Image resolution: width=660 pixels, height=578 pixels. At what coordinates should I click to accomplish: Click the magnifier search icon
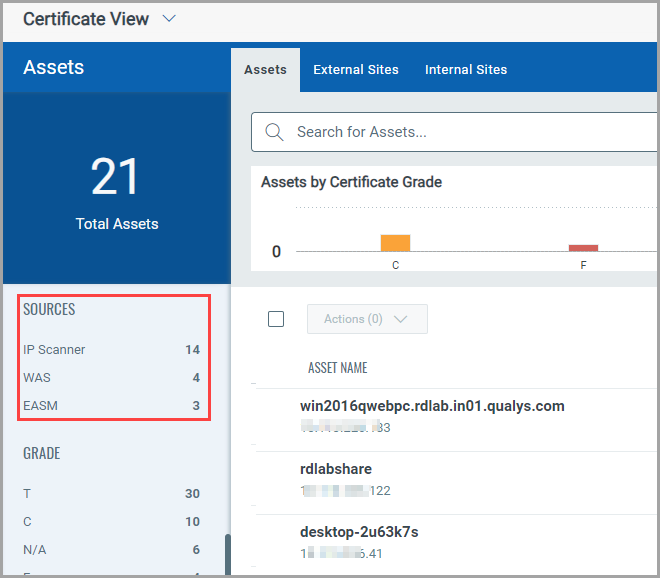click(x=274, y=132)
